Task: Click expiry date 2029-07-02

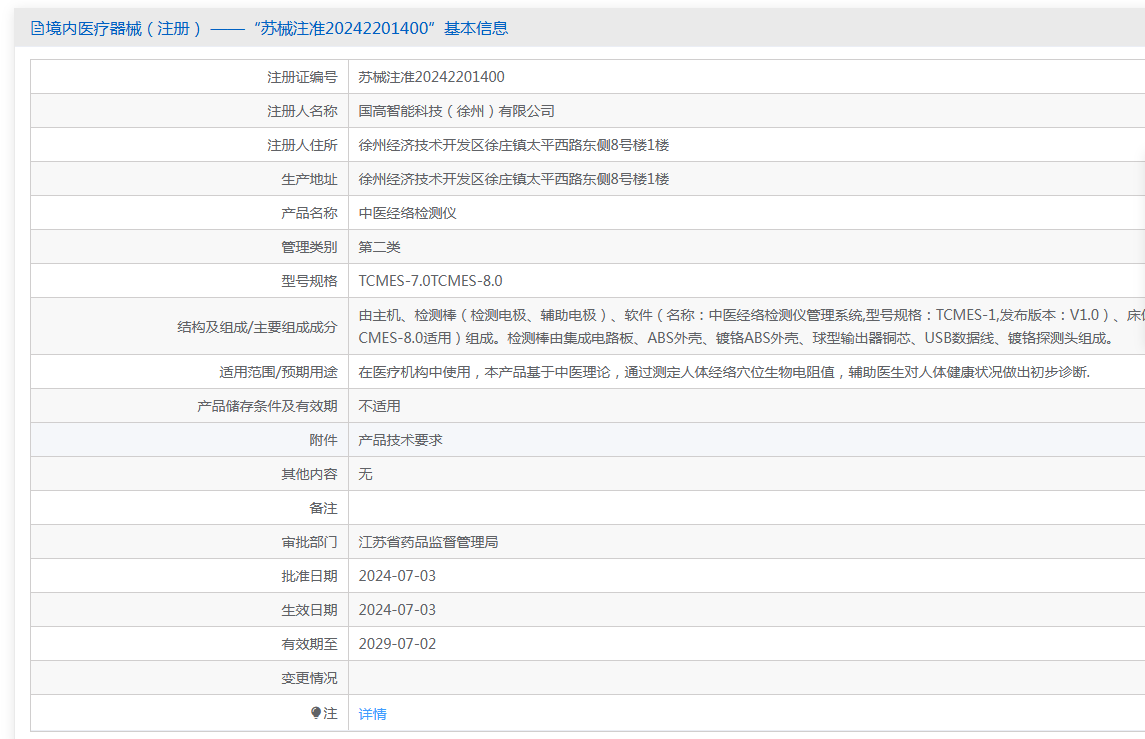Action: pyautogui.click(x=397, y=643)
